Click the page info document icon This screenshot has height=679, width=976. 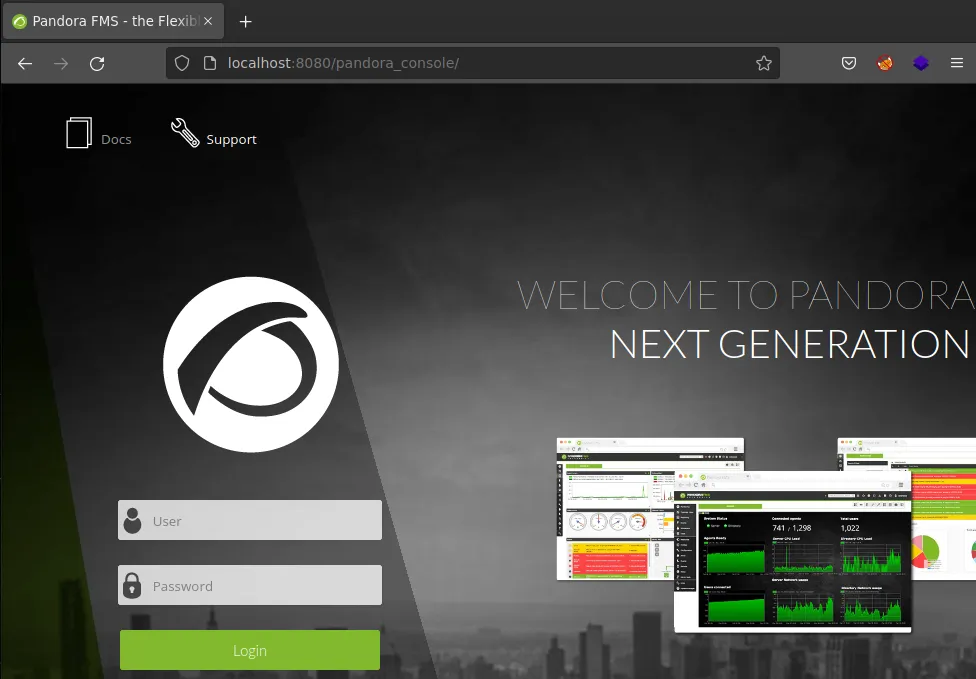(210, 63)
